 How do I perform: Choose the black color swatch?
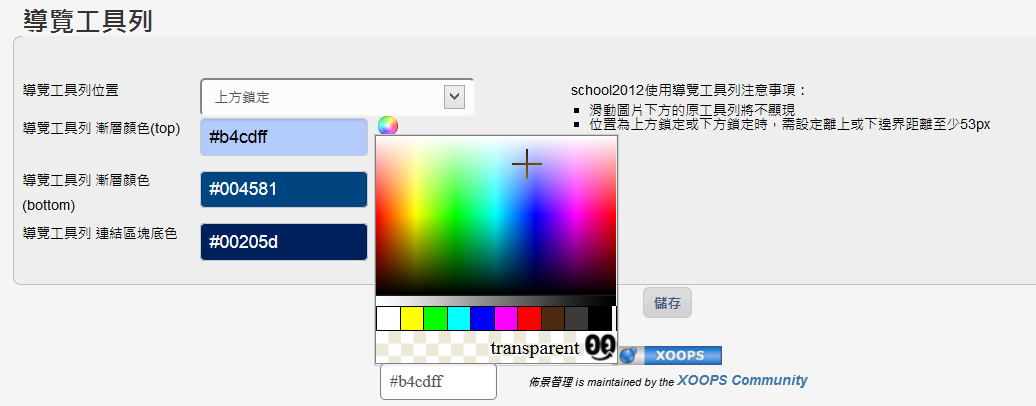click(x=600, y=318)
